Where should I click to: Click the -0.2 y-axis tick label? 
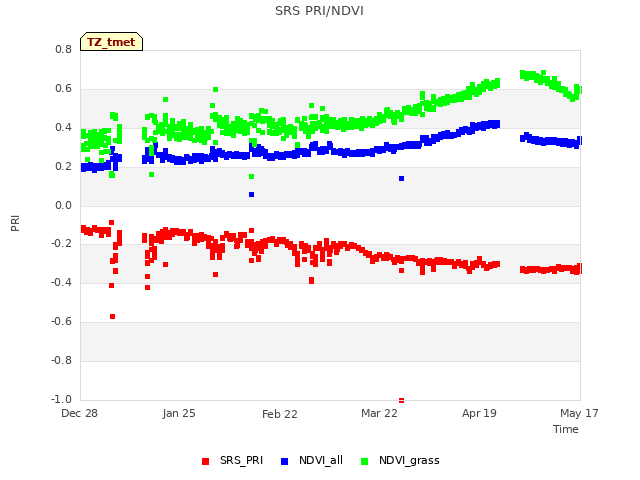pos(61,244)
